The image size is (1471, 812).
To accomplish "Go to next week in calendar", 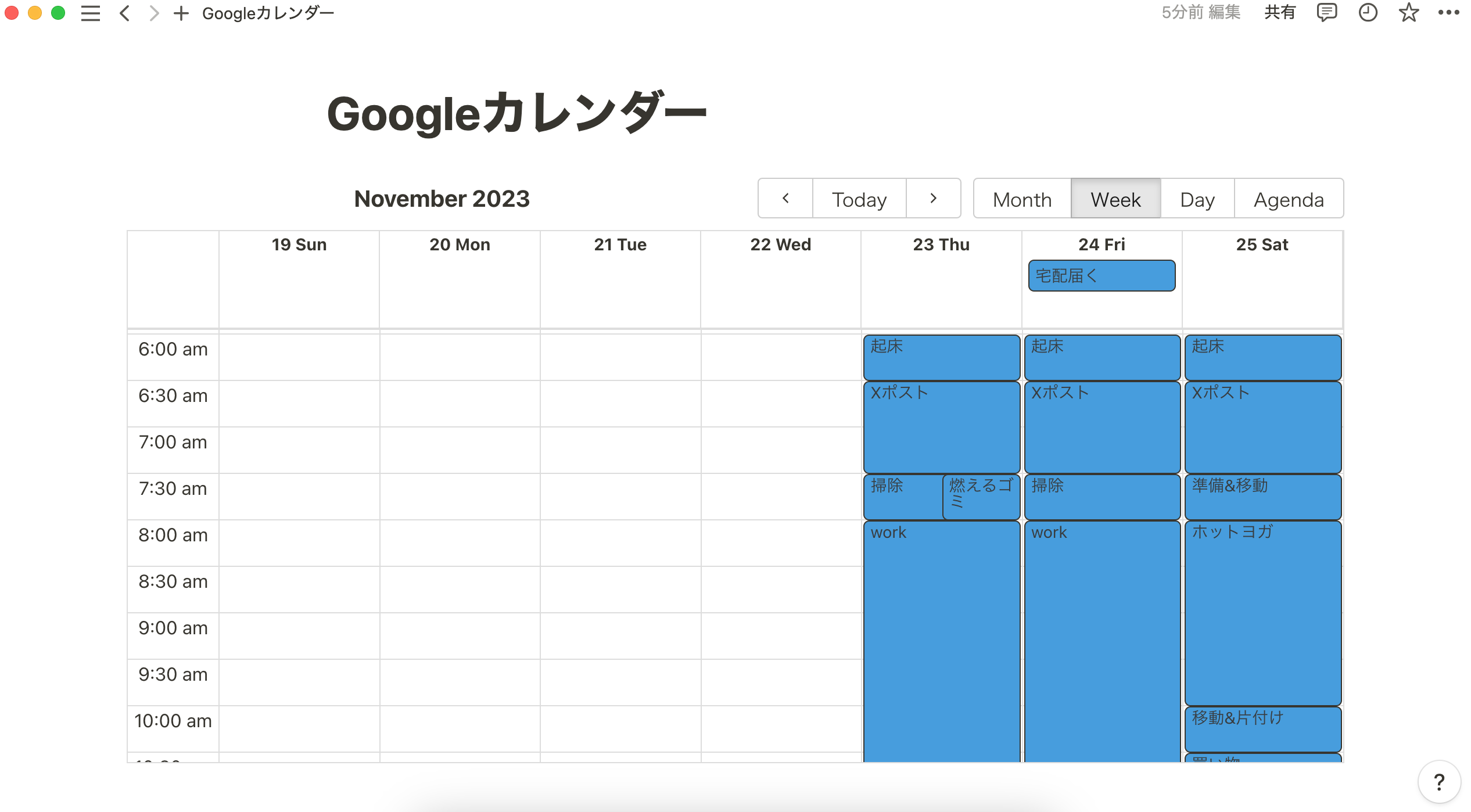I will [x=934, y=199].
